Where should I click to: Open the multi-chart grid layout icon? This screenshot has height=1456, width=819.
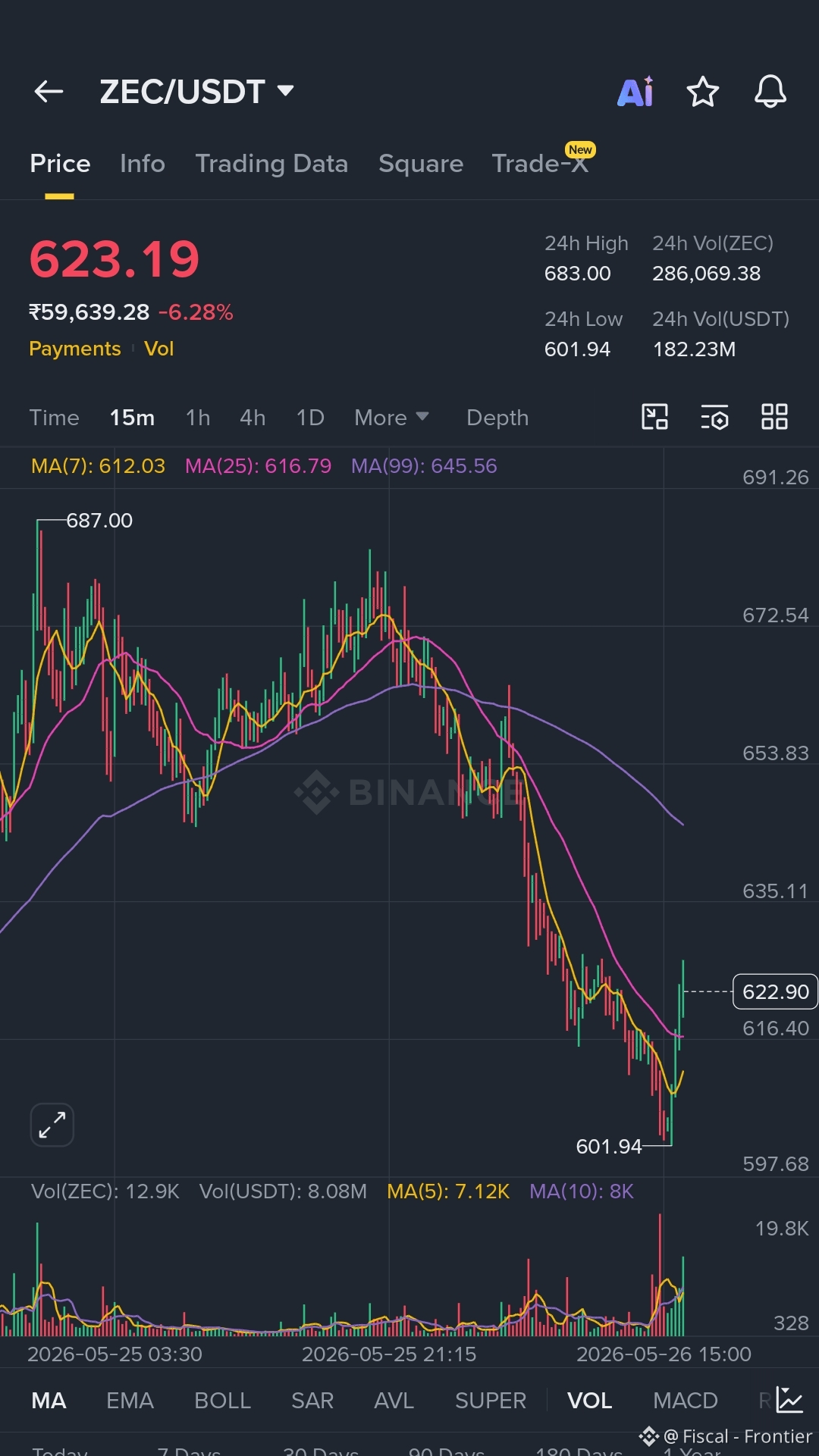(x=774, y=417)
